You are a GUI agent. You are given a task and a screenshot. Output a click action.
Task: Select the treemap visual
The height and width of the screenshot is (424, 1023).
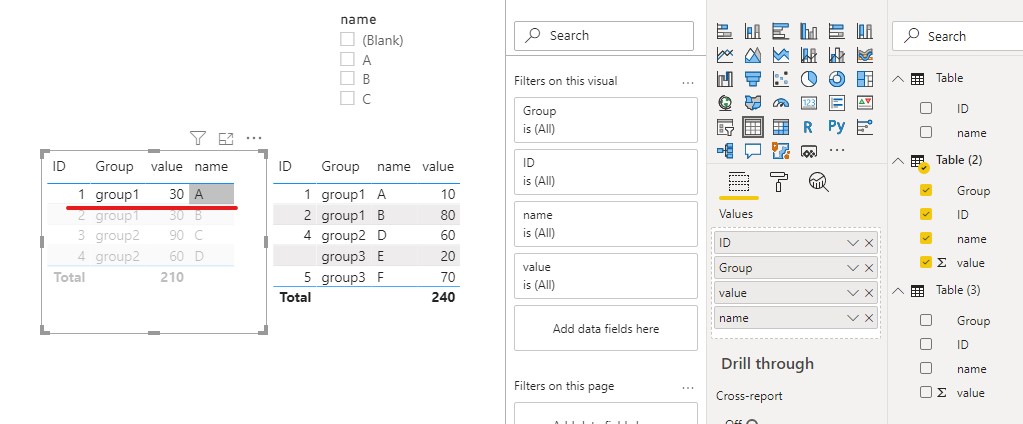tap(865, 79)
